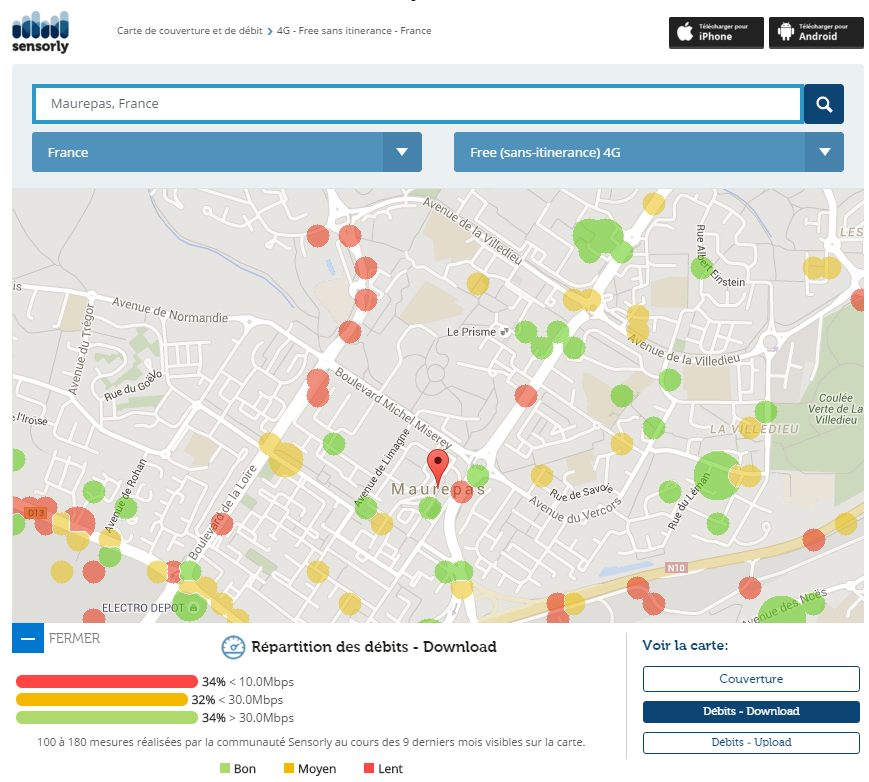Collapse the panel with the minus FERMER button
This screenshot has width=869, height=782.
[28, 638]
